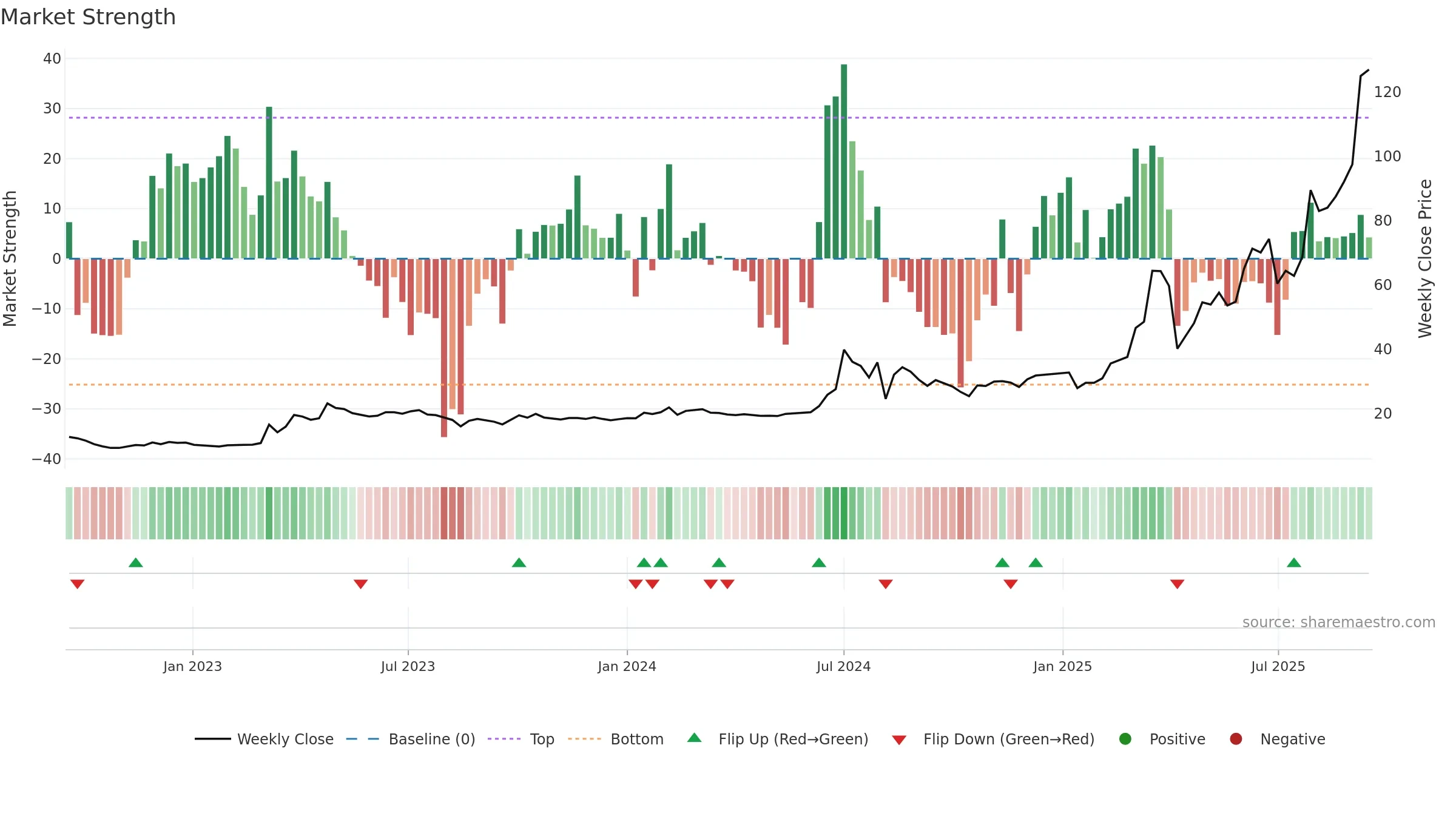
Task: Click red down-triangle icon in legend
Action: [900, 740]
